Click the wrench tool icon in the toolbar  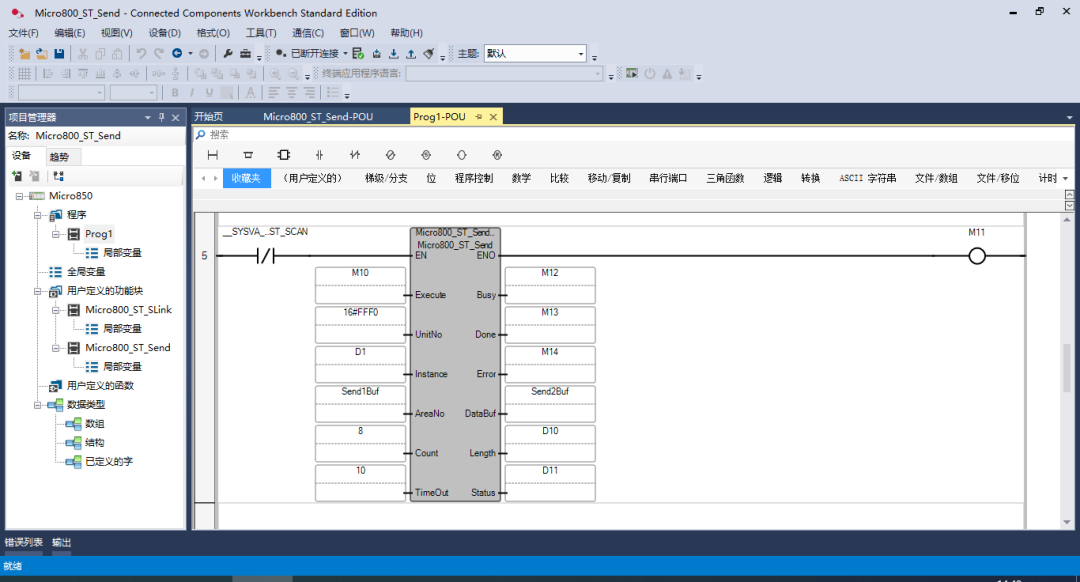click(x=227, y=53)
